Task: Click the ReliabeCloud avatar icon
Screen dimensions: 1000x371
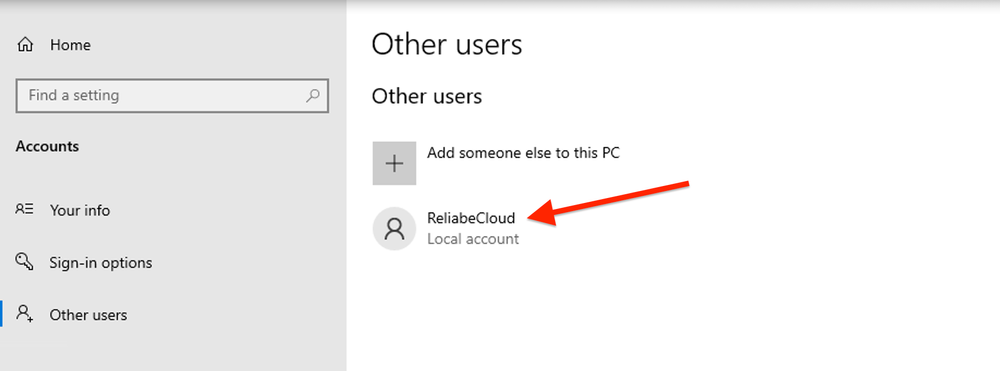Action: [x=394, y=228]
